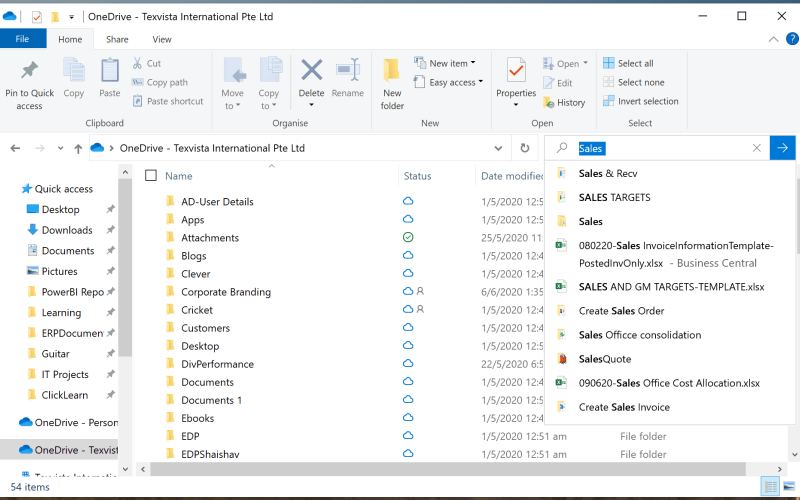Open SALES AND GM TARGETS-TEMPLATE.xlsx suggestion

click(669, 287)
